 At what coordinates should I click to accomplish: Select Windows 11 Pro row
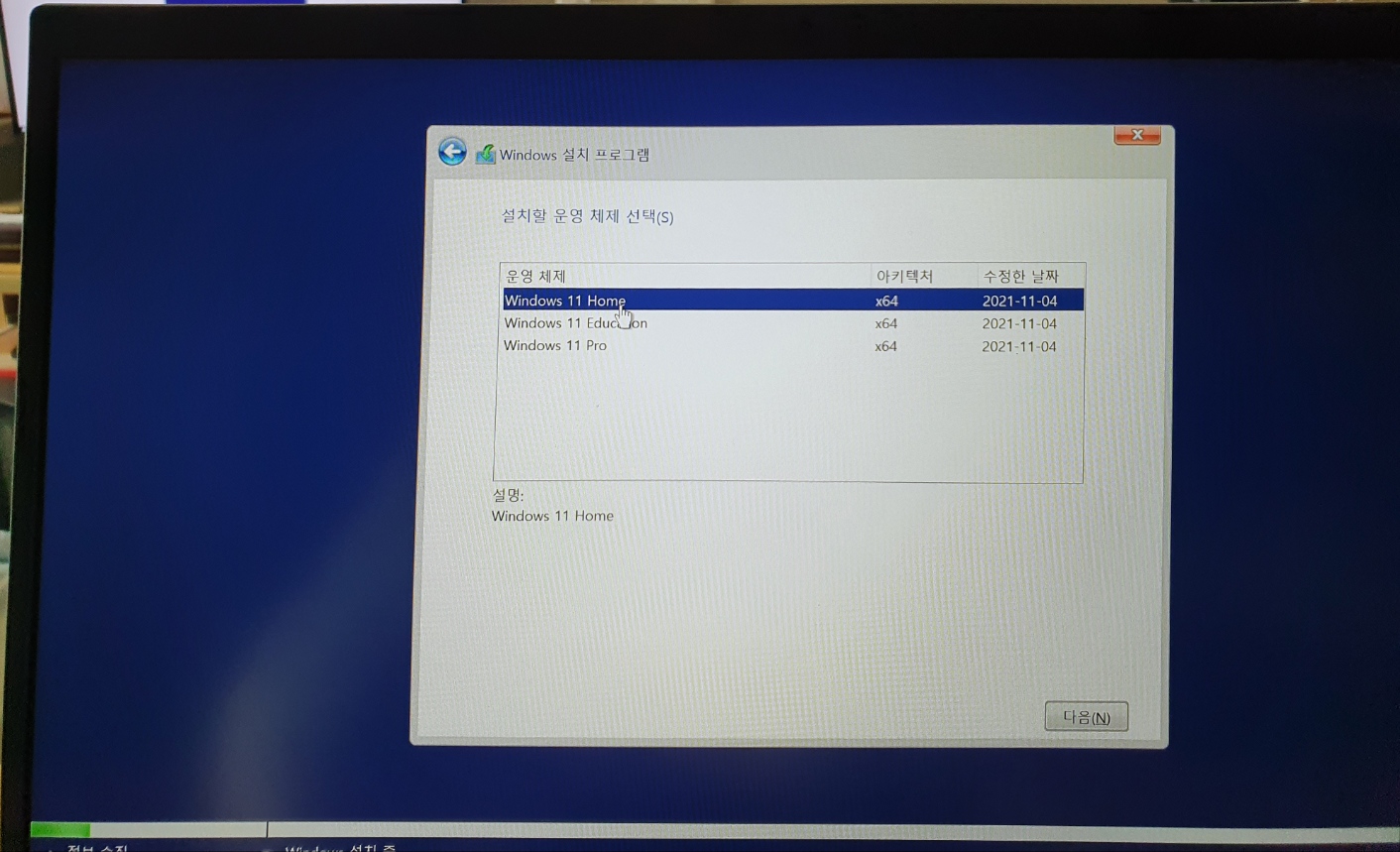(792, 346)
